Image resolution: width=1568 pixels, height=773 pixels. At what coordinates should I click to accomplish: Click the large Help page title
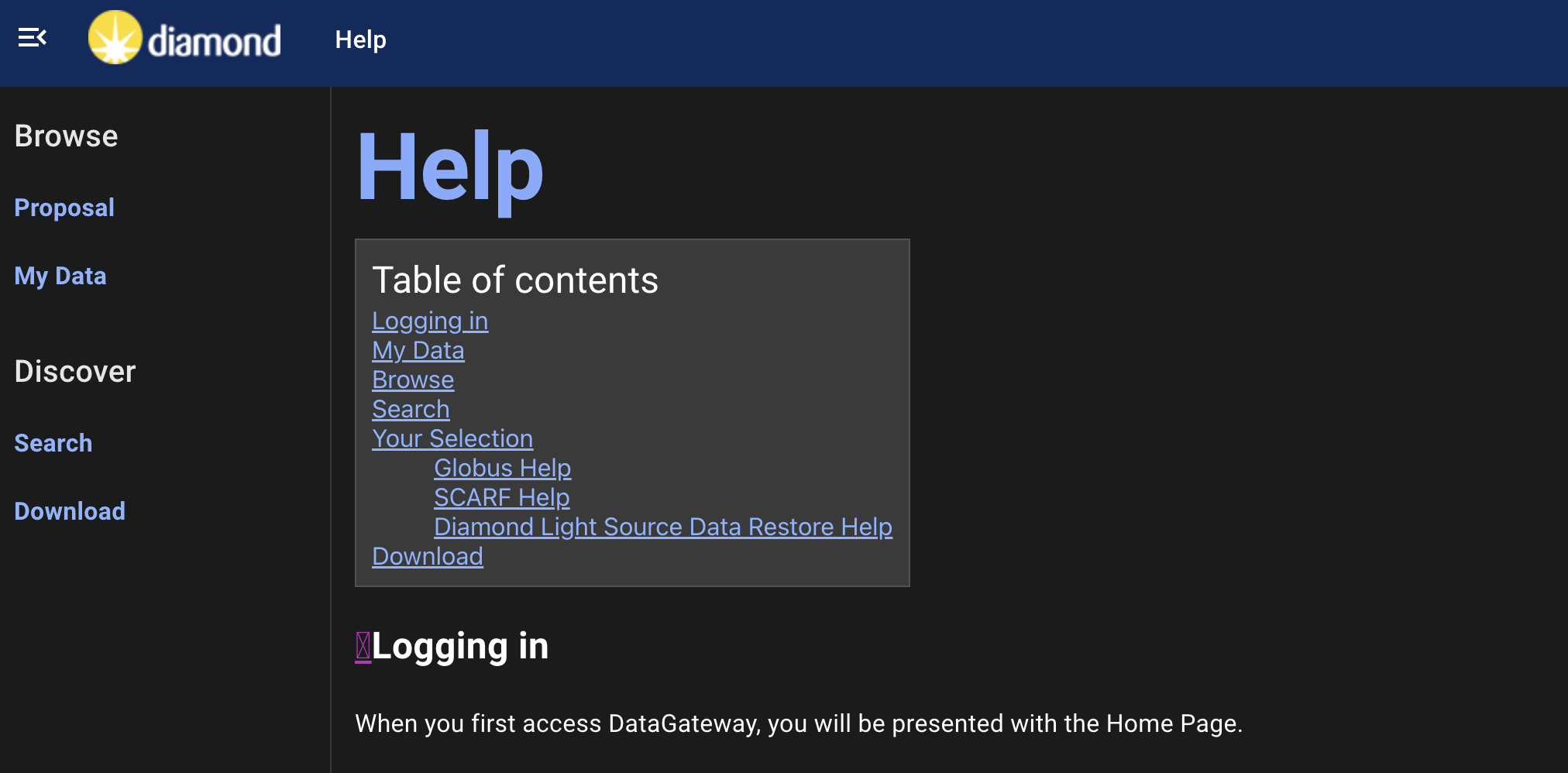click(x=449, y=169)
